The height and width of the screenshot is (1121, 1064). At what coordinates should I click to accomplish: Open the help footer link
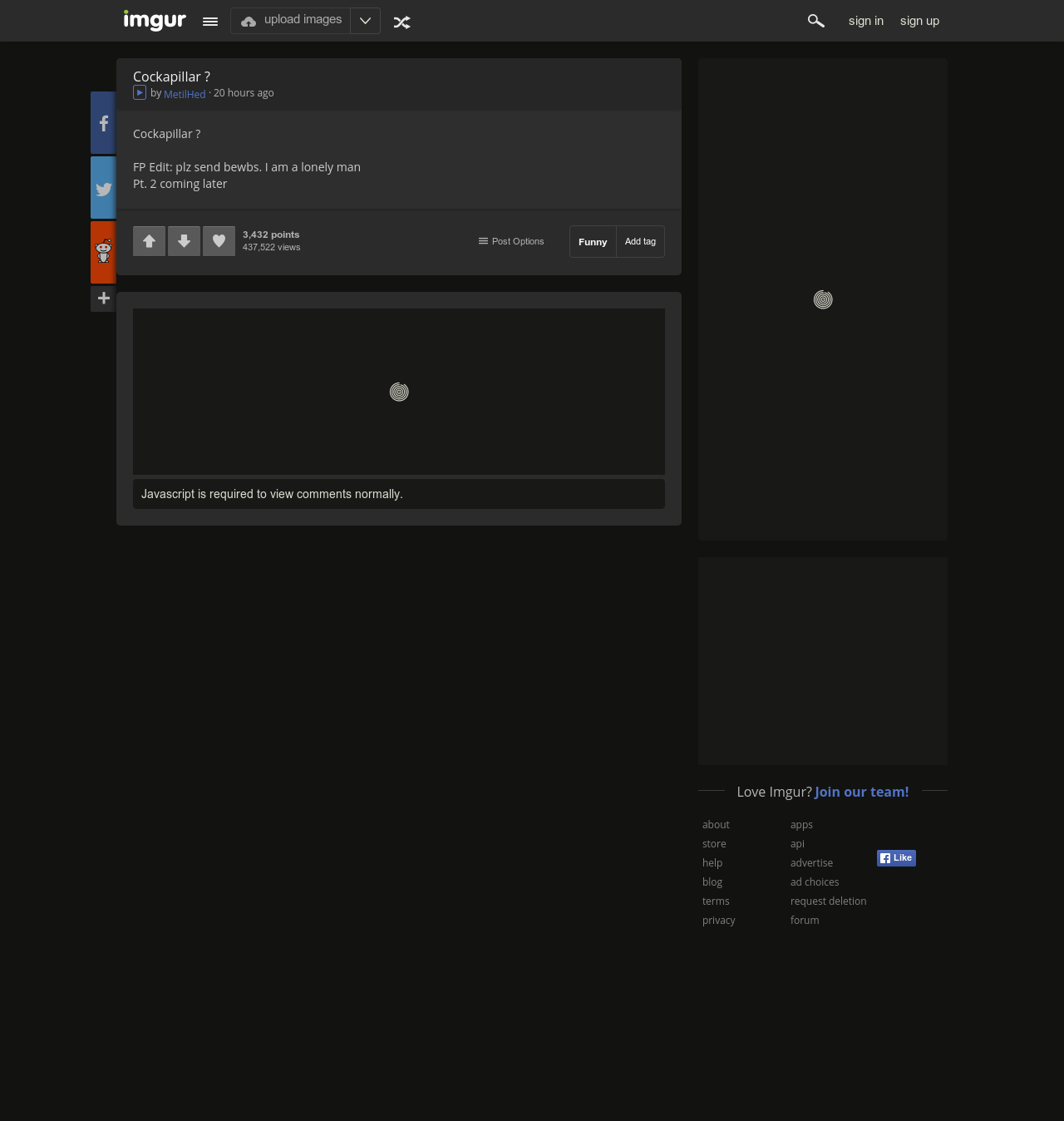pyautogui.click(x=712, y=863)
